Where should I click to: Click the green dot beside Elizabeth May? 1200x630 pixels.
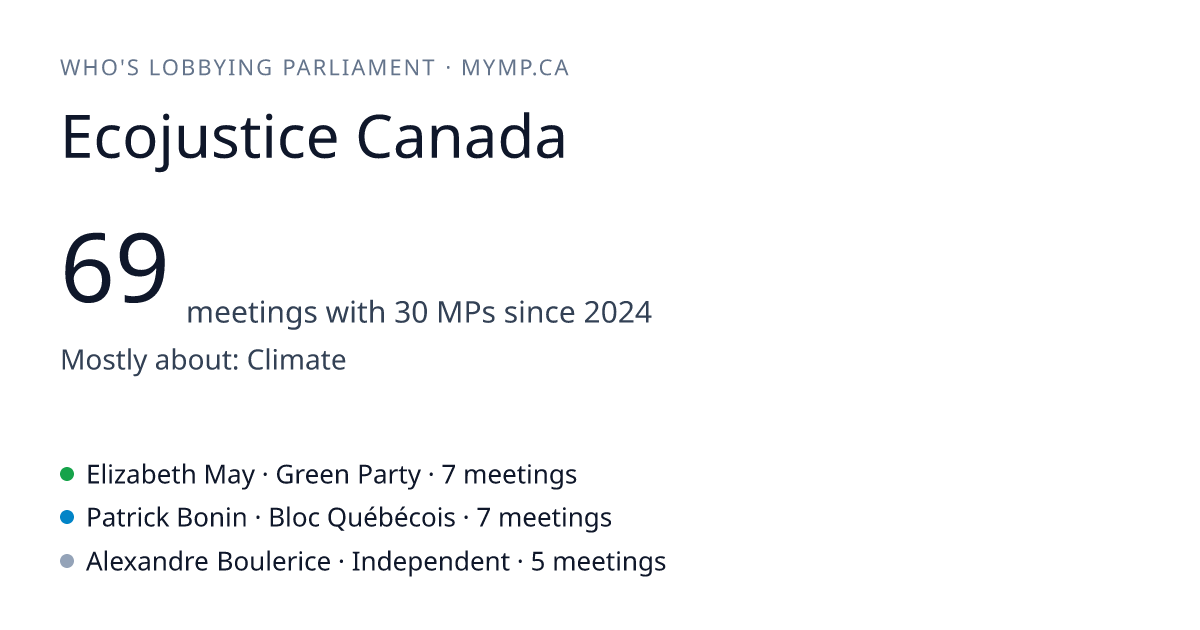[x=67, y=474]
